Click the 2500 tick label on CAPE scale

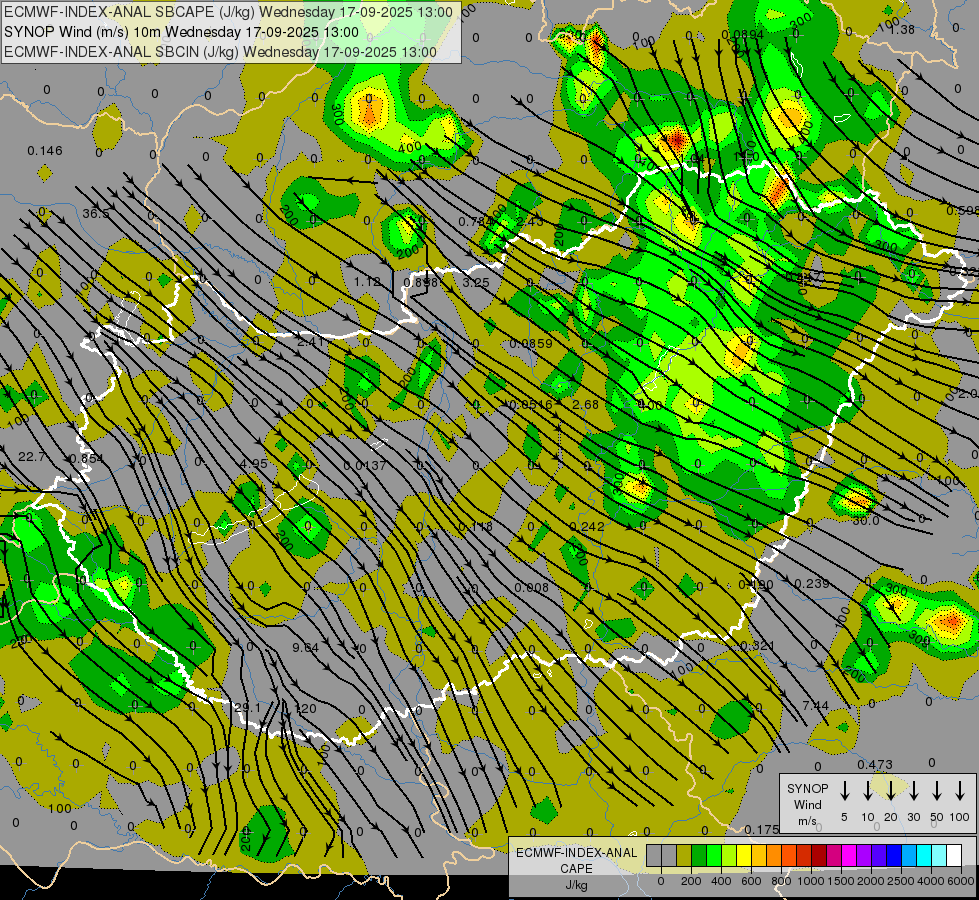point(900,881)
